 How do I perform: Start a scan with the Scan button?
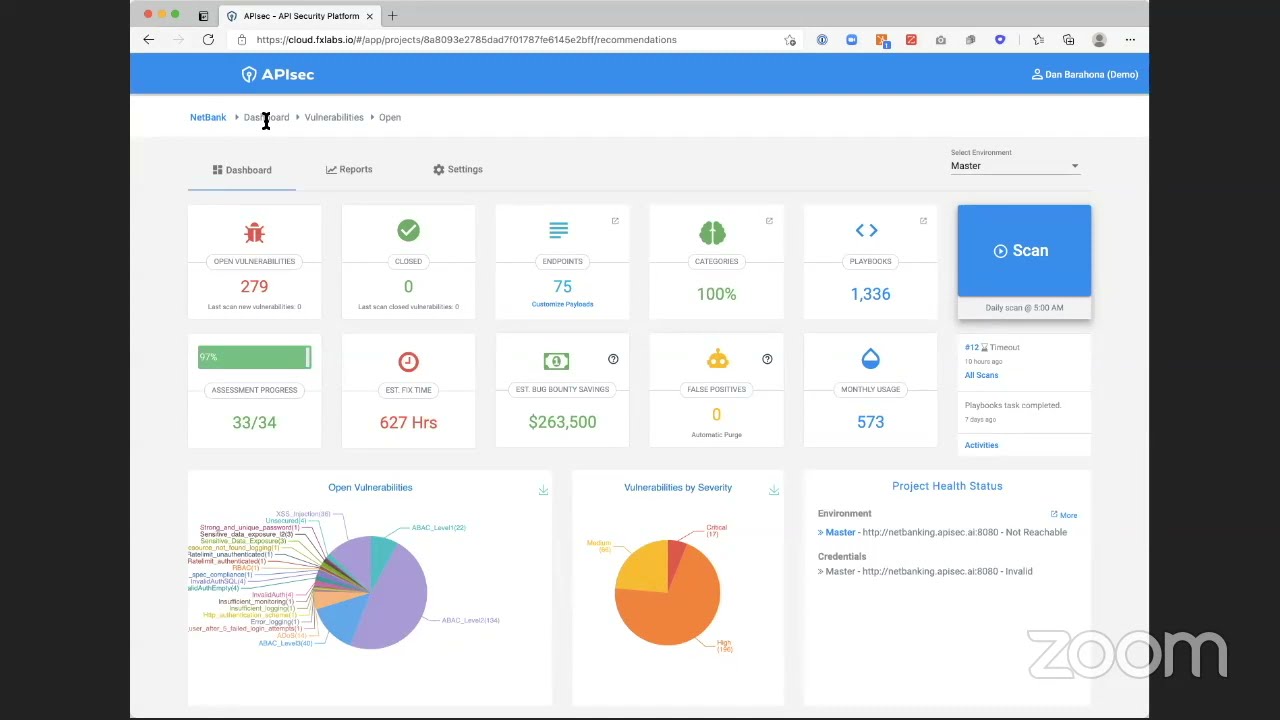1024,251
